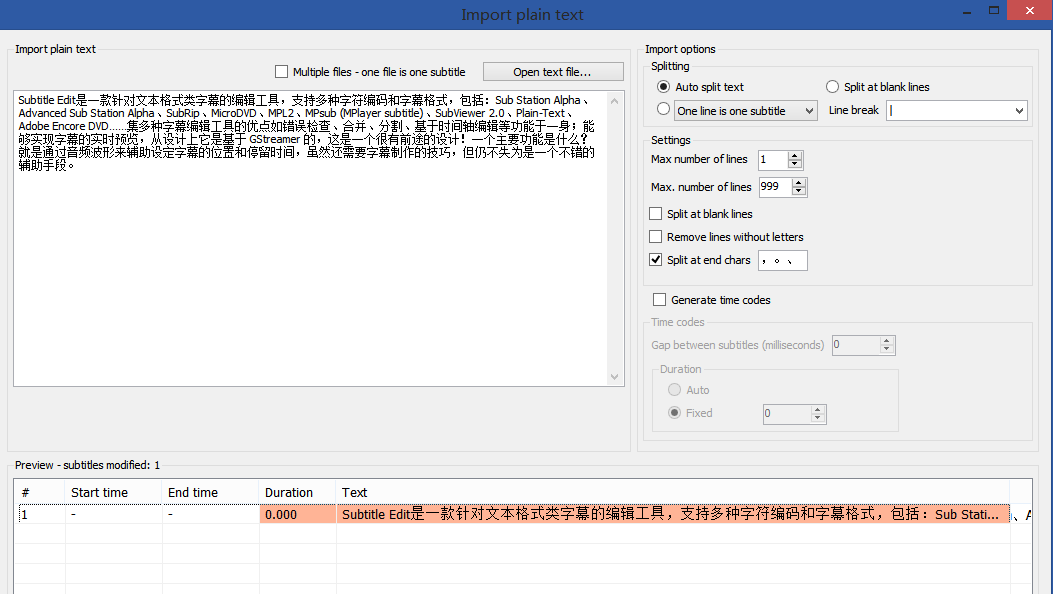Click the Start time column header

(x=99, y=492)
